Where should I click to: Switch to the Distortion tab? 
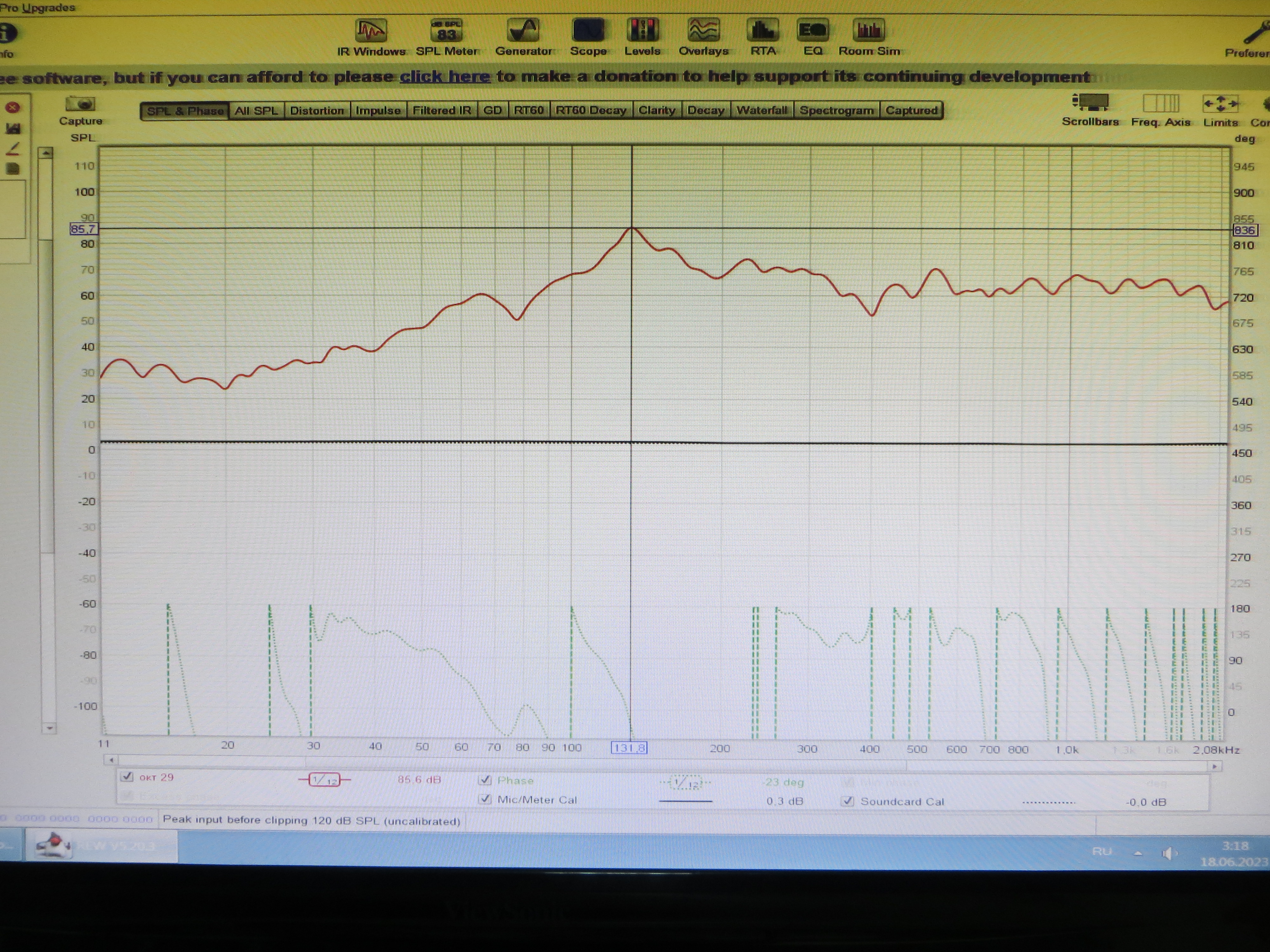(316, 110)
